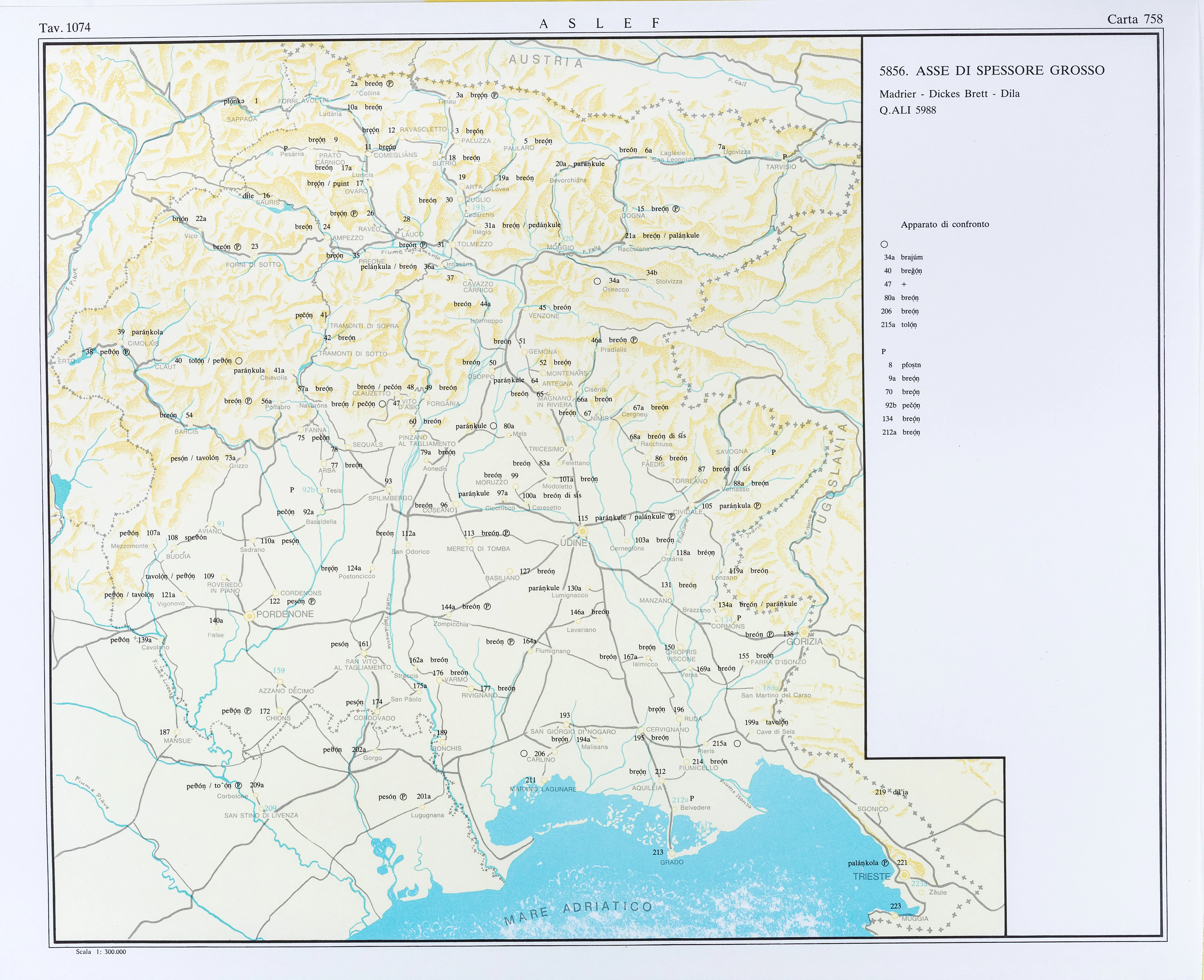Click the Q.ALI 5988 reference

pyautogui.click(x=908, y=110)
